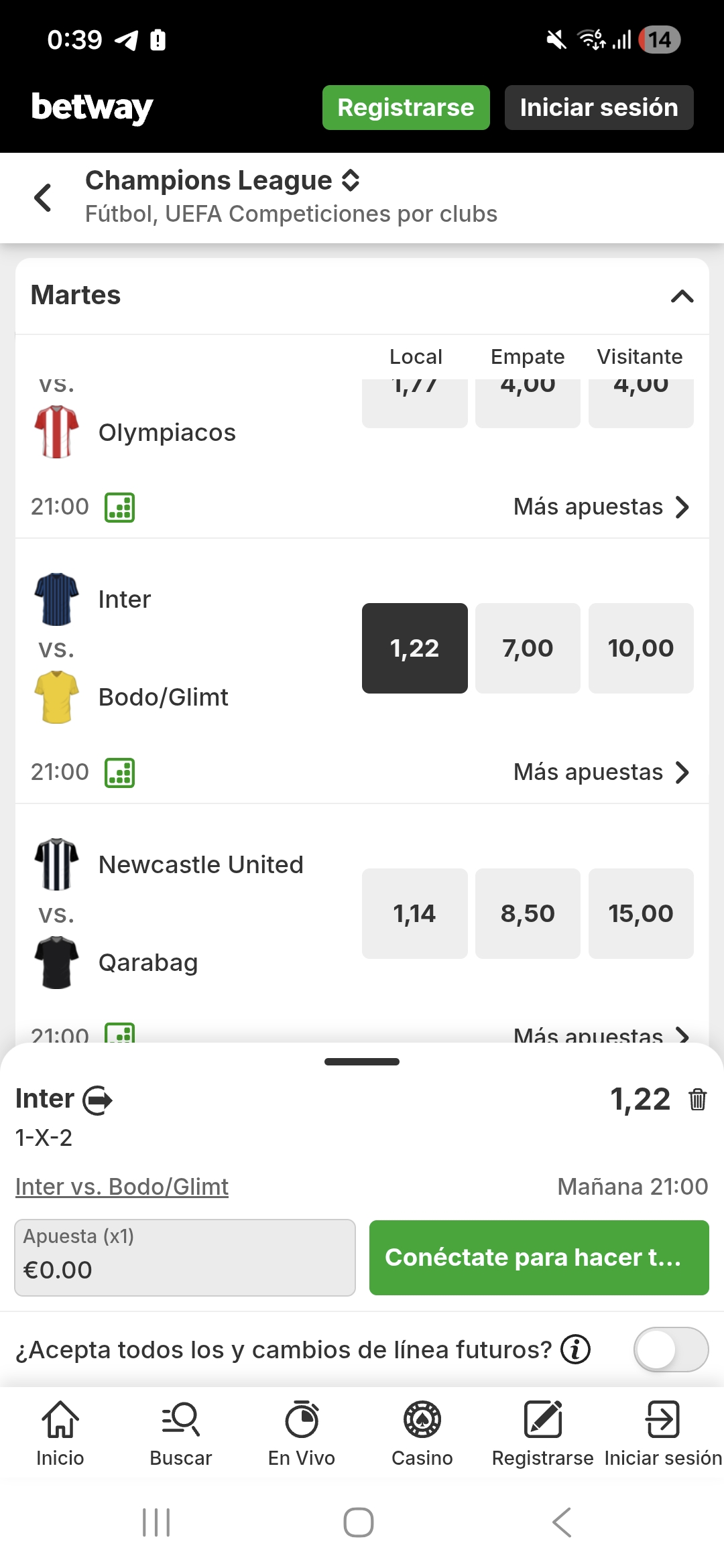Open the Inter vs. Bodo/Glimt match link

click(x=122, y=1187)
